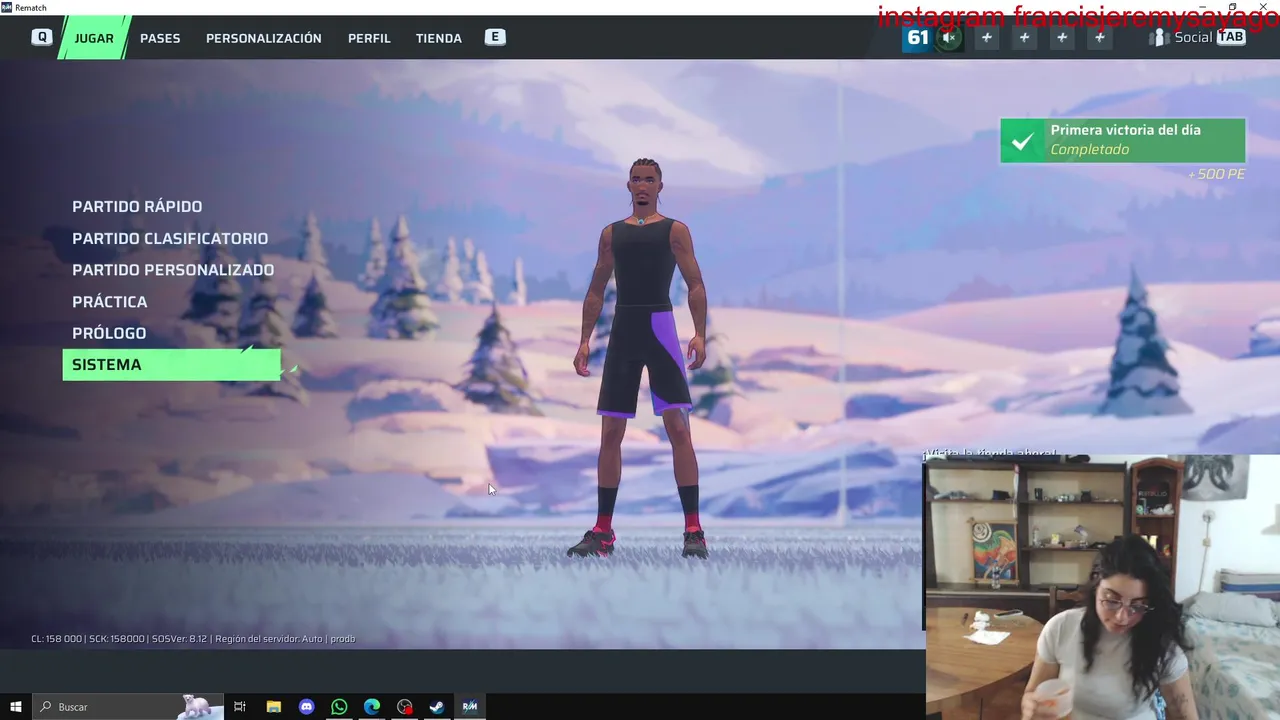Open Microsoft Edge from the taskbar

pyautogui.click(x=372, y=707)
